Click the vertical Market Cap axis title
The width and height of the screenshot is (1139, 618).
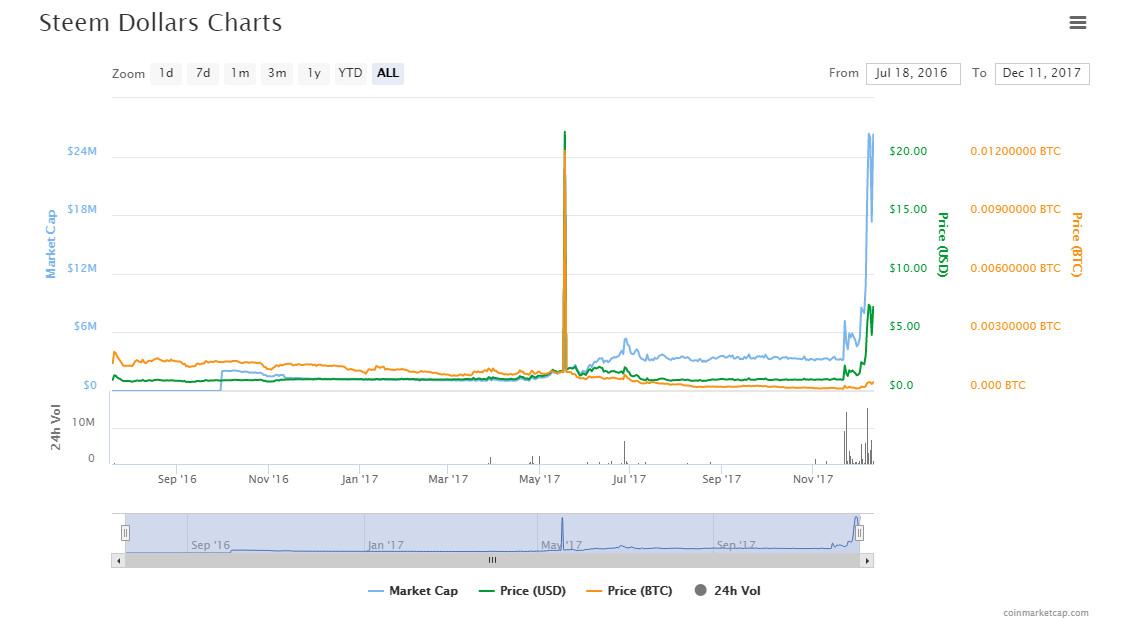[51, 244]
